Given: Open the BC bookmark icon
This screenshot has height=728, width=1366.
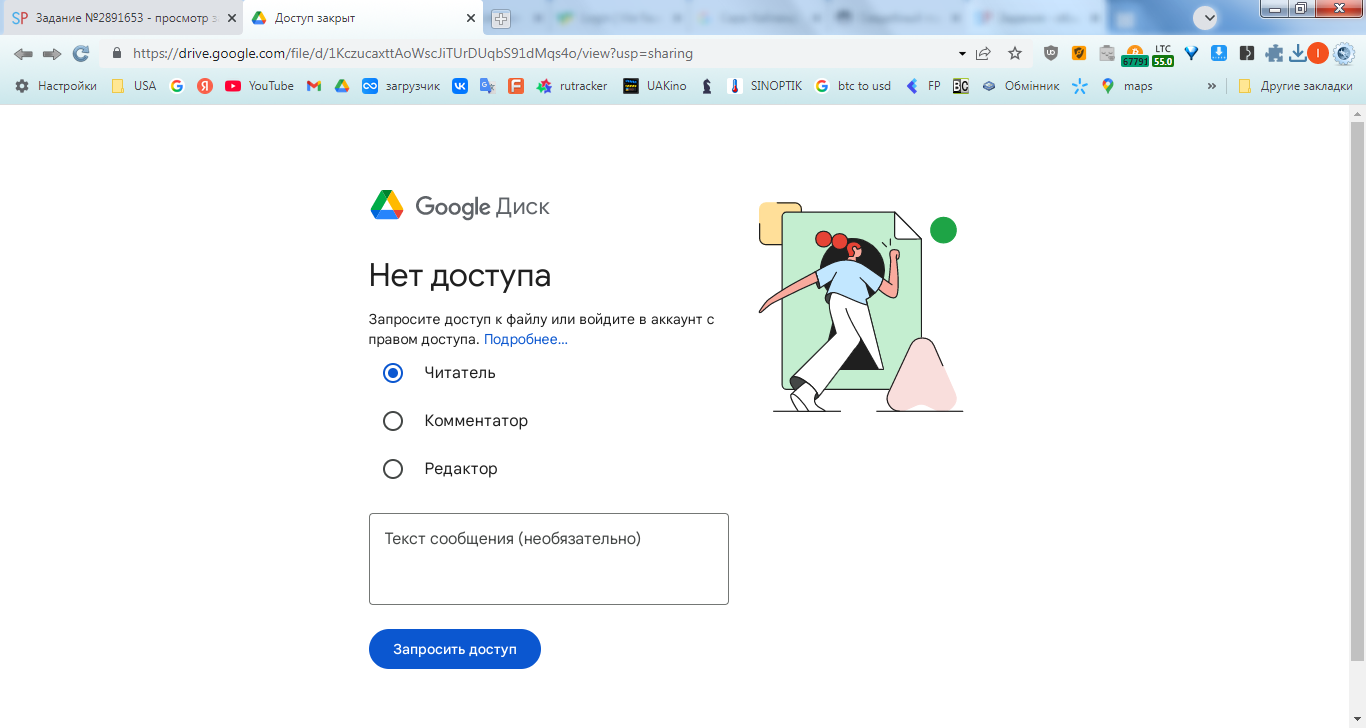Looking at the screenshot, I should click(x=961, y=86).
